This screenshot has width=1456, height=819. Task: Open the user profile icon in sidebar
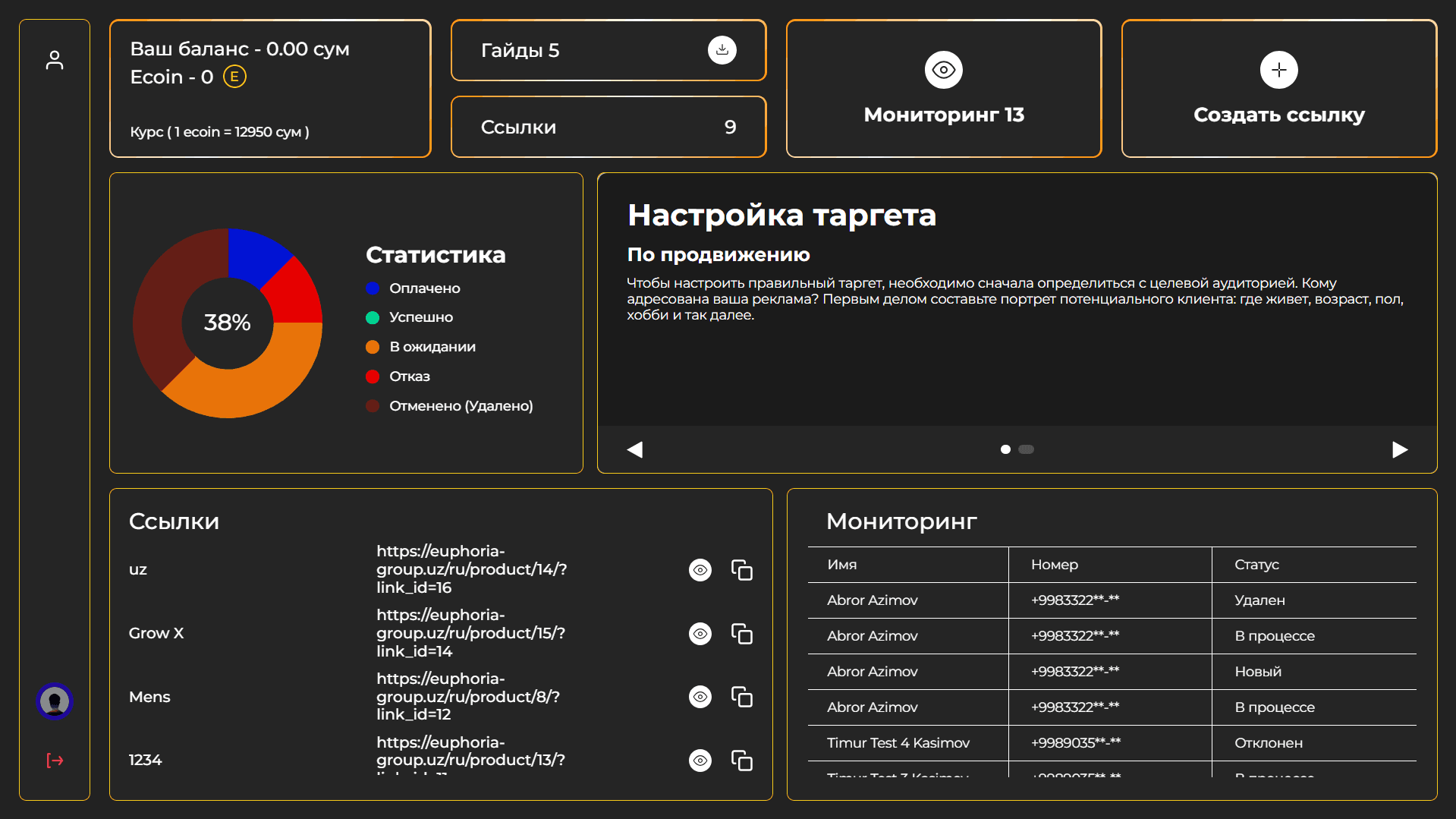[55, 60]
